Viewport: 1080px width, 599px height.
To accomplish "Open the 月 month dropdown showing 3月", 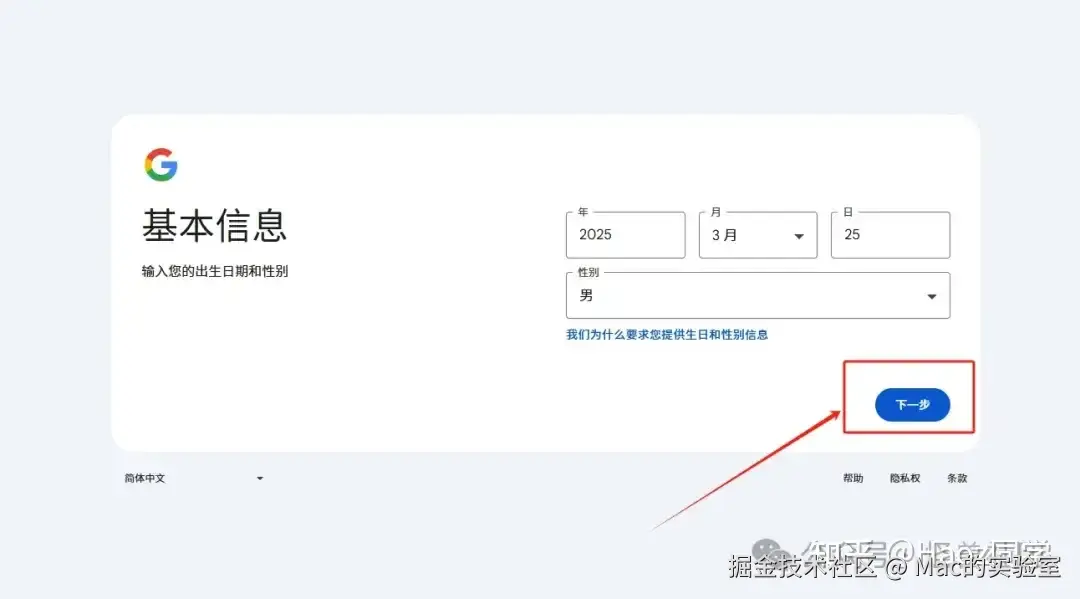I will coord(758,235).
